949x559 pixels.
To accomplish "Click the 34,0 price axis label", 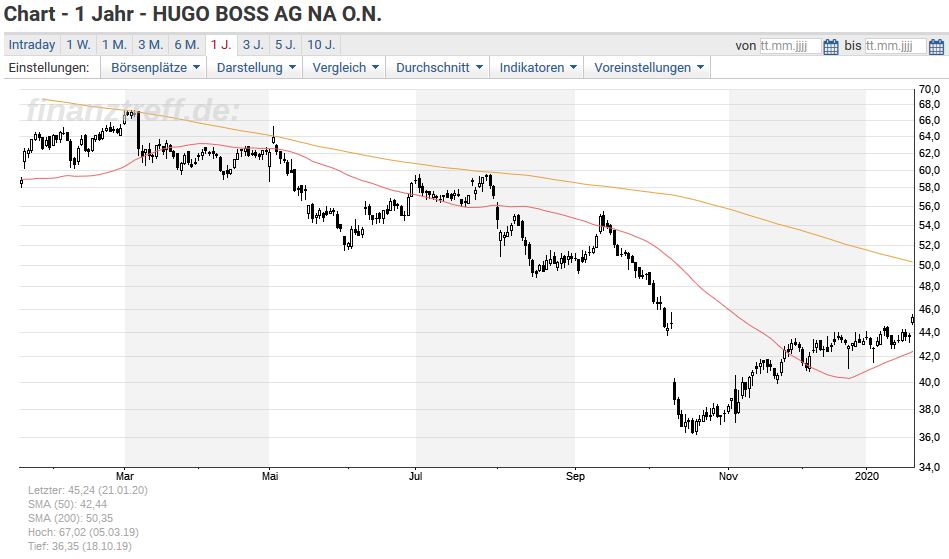I will 929,467.
